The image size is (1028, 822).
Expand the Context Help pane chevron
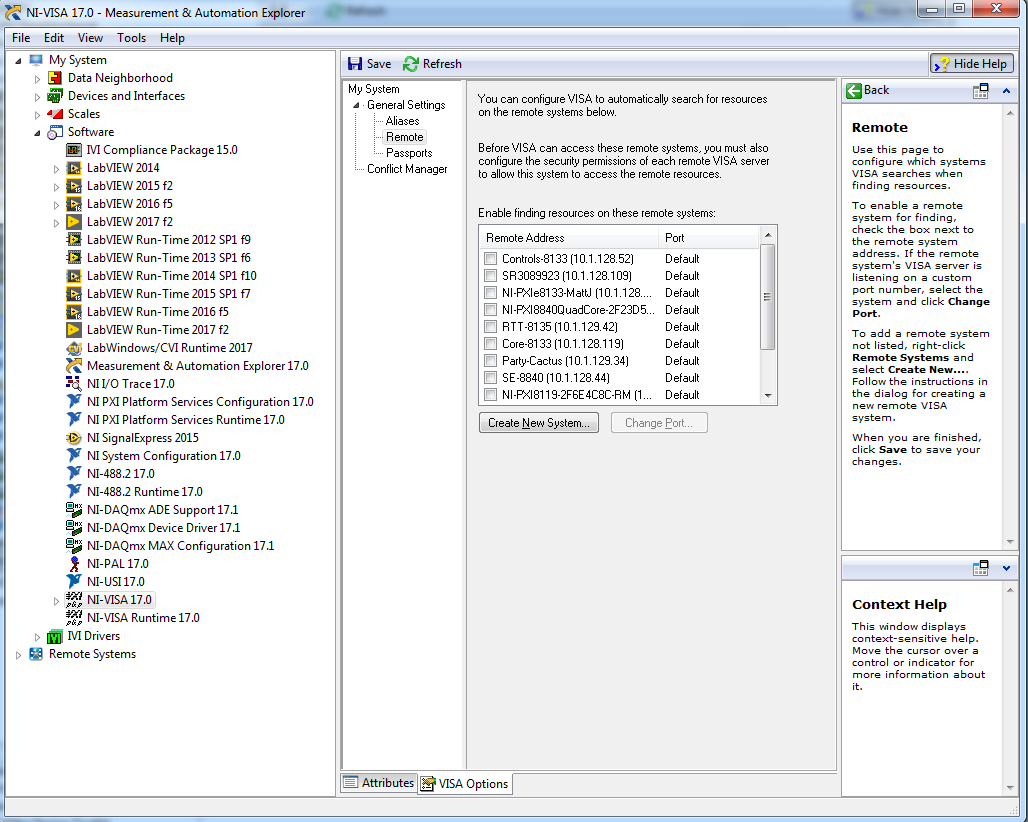(x=1006, y=568)
